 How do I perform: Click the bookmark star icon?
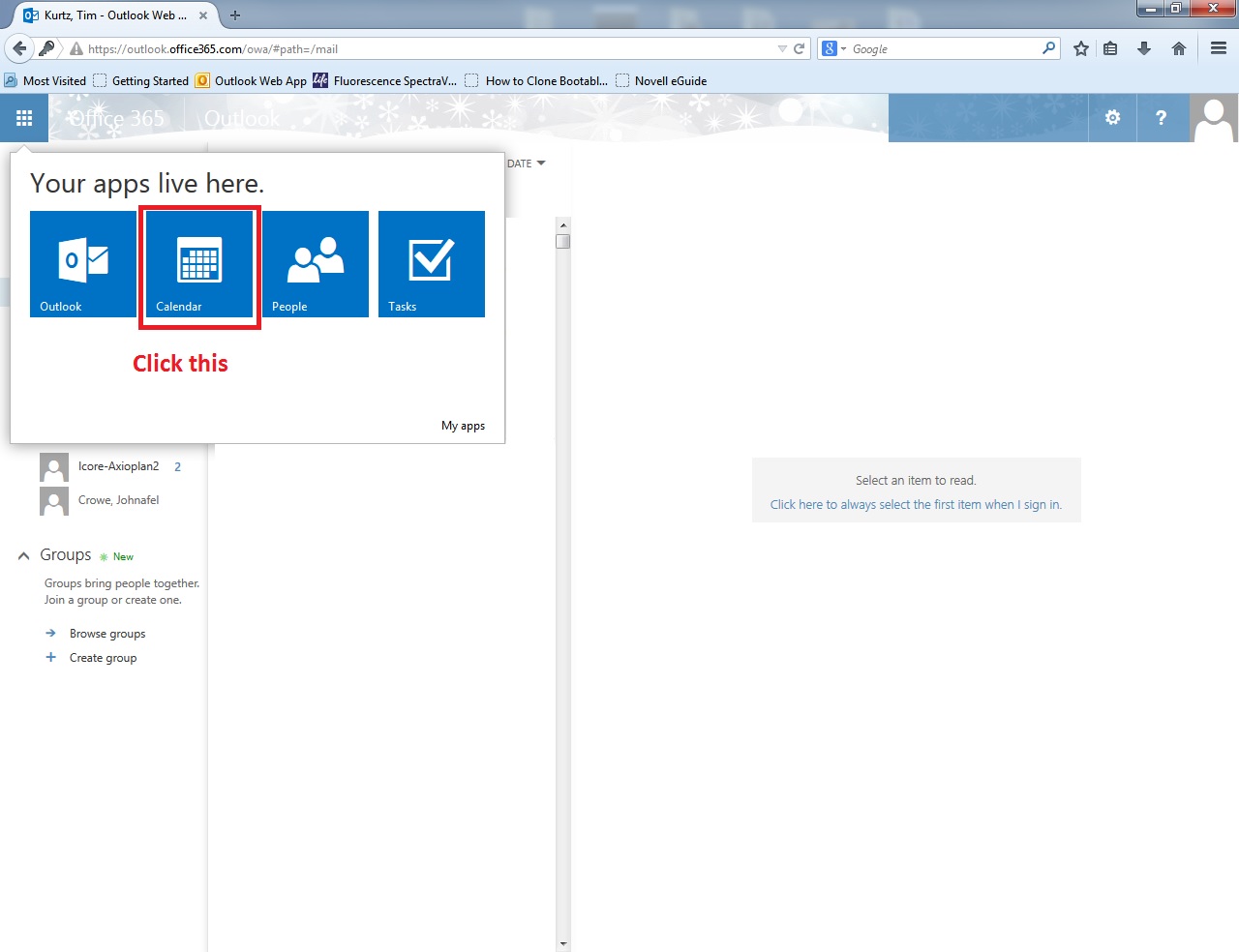click(1081, 48)
